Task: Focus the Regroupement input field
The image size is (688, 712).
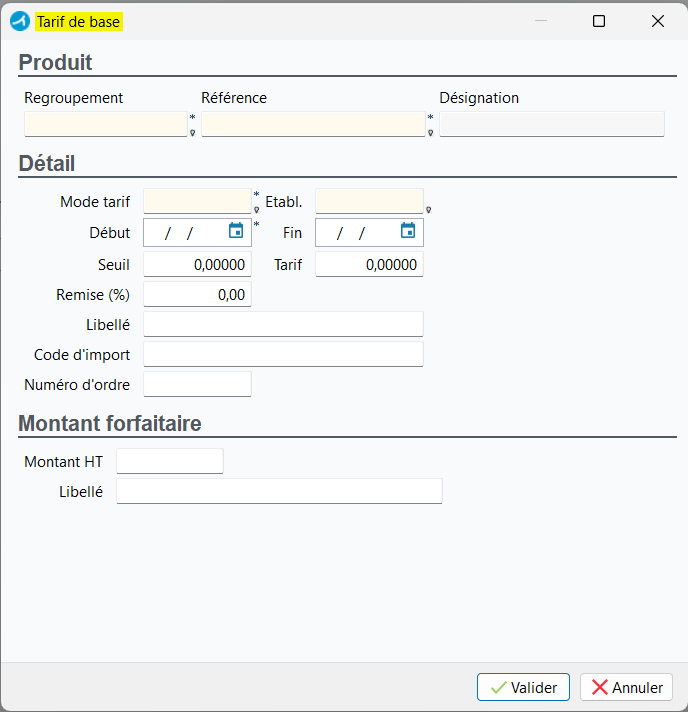Action: point(106,124)
